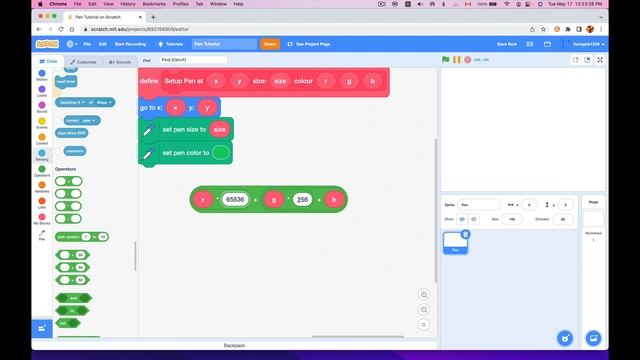Select the Looks block category
The height and width of the screenshot is (360, 640).
coord(42,91)
